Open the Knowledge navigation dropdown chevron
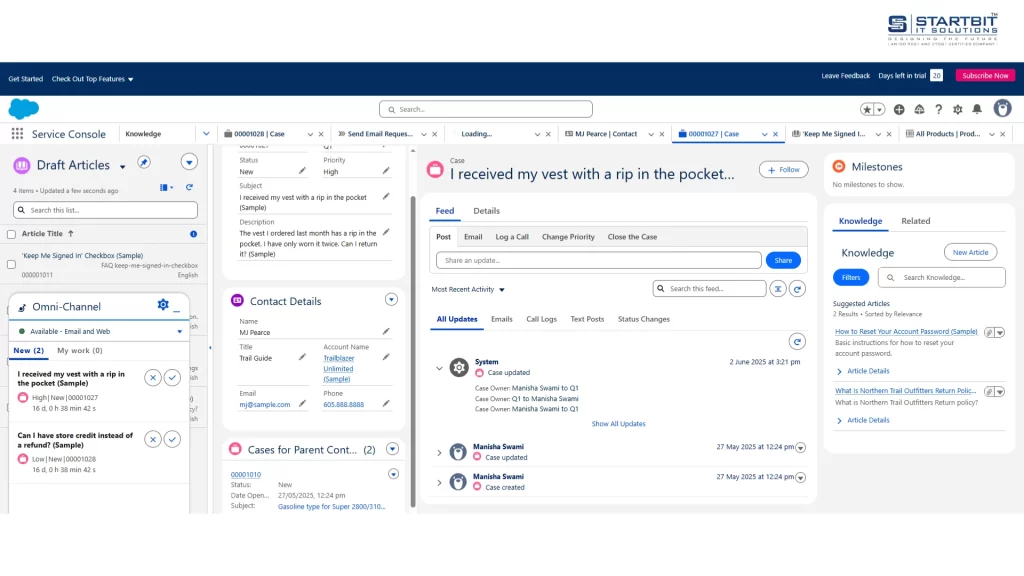Image resolution: width=1024 pixels, height=576 pixels. (206, 134)
